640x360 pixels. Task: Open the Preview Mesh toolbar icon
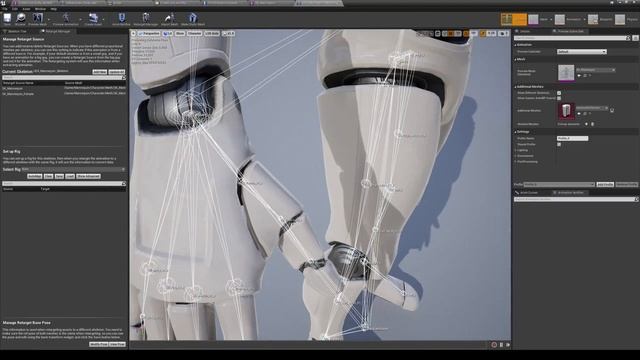coord(38,19)
